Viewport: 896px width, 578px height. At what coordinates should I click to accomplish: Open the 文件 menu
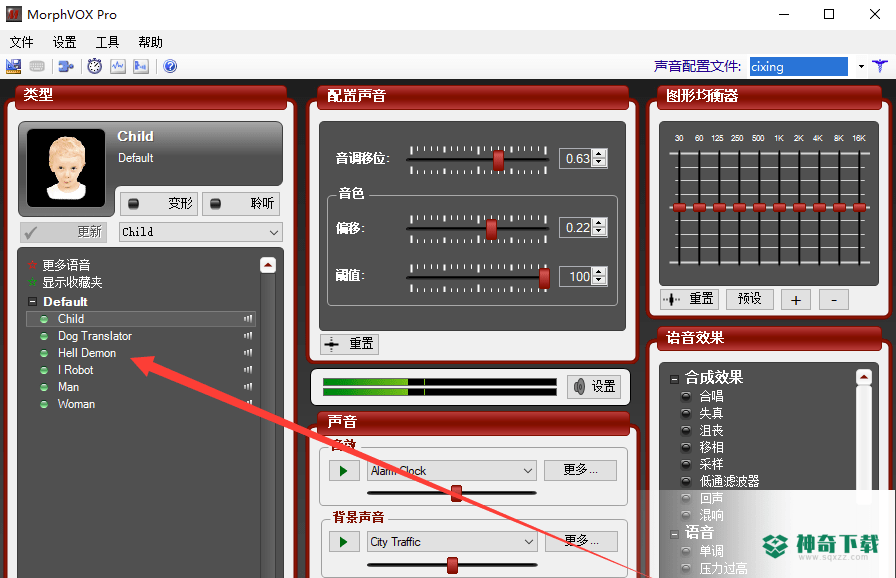(x=22, y=42)
